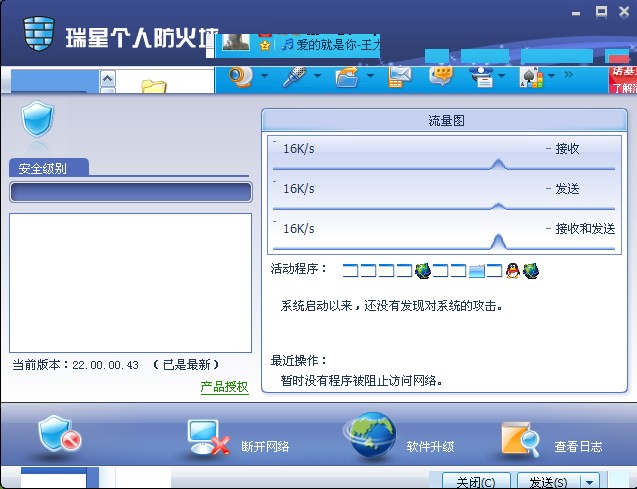The width and height of the screenshot is (637, 489).
Task: Show more toolbar items with the » chevron
Action: tap(568, 74)
